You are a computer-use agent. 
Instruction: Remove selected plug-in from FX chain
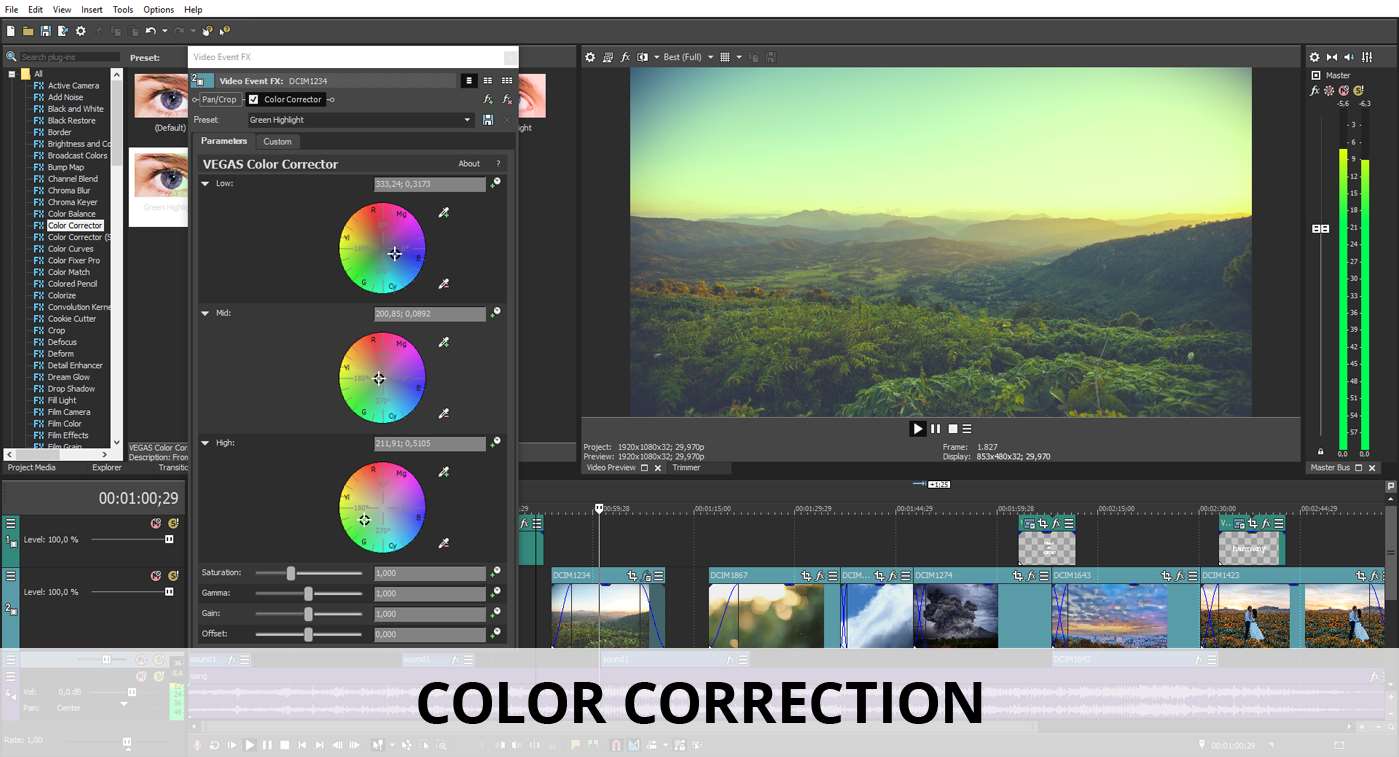pos(507,99)
